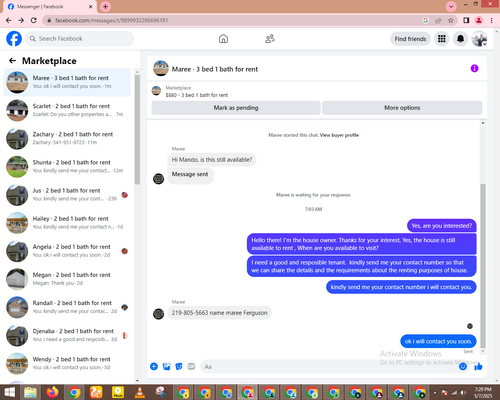500x400 pixels.
Task: Click the 'Yes, are you interested?' message
Action: click(x=442, y=226)
